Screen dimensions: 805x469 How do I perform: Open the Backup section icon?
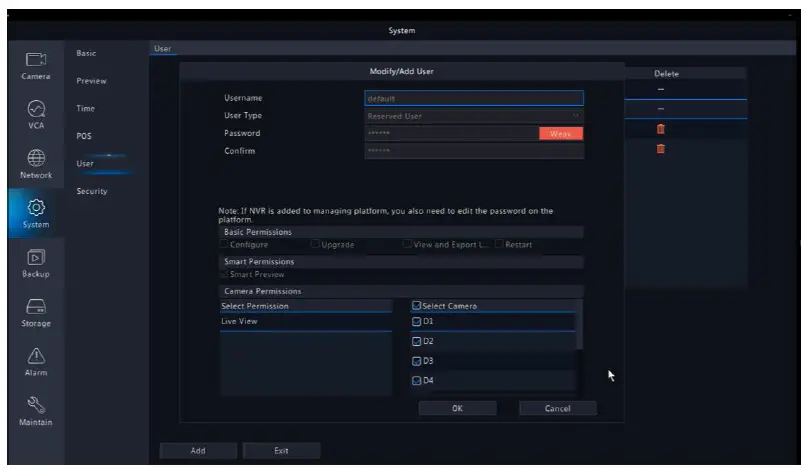36,257
